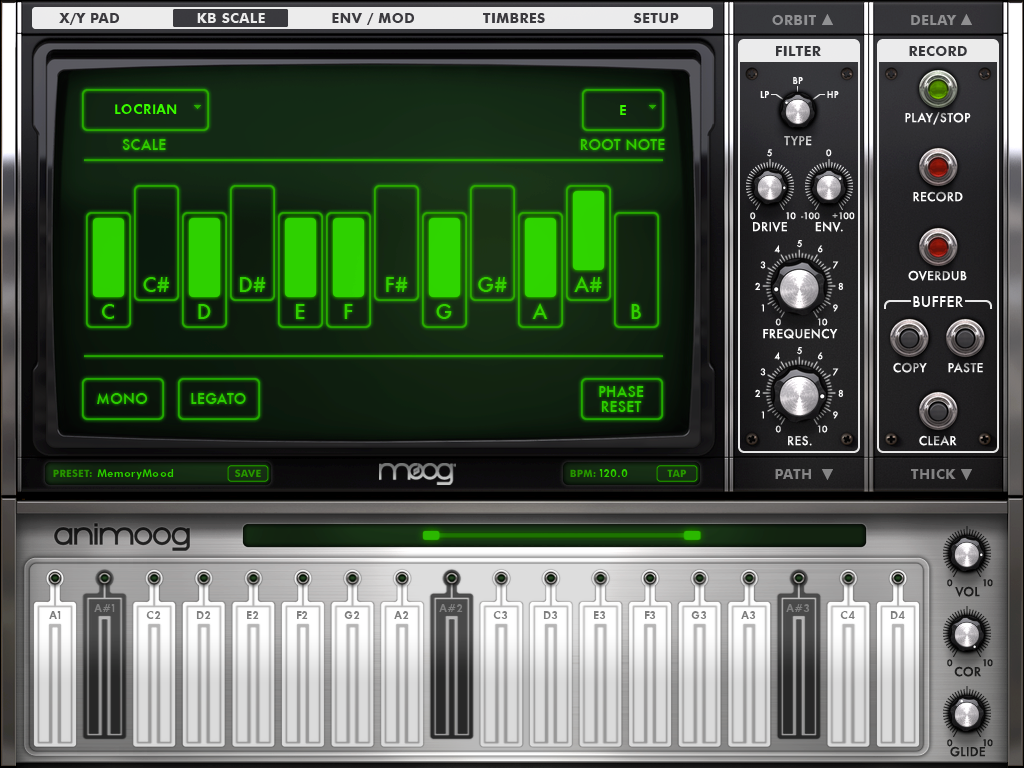This screenshot has height=768, width=1024.
Task: Activate the Overdub button
Action: click(937, 247)
